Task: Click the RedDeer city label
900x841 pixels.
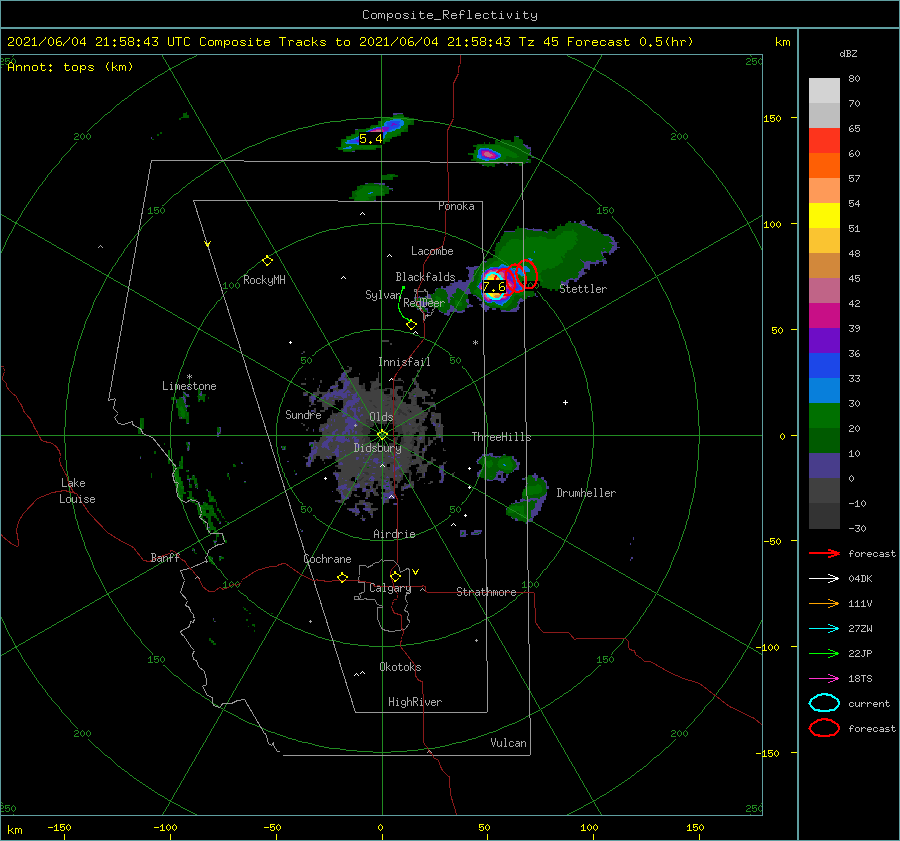Action: click(424, 303)
